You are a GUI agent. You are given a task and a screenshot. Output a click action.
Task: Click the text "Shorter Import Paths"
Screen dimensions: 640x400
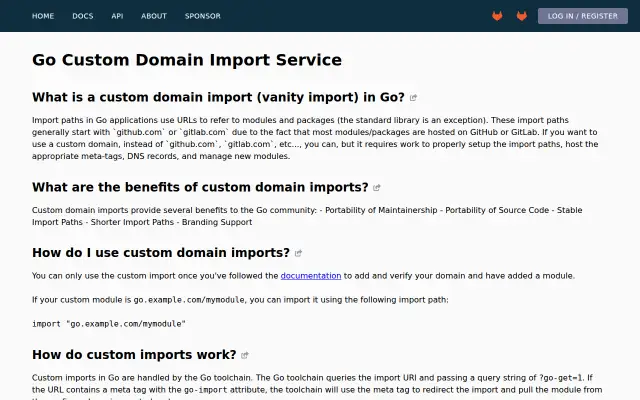click(132, 222)
